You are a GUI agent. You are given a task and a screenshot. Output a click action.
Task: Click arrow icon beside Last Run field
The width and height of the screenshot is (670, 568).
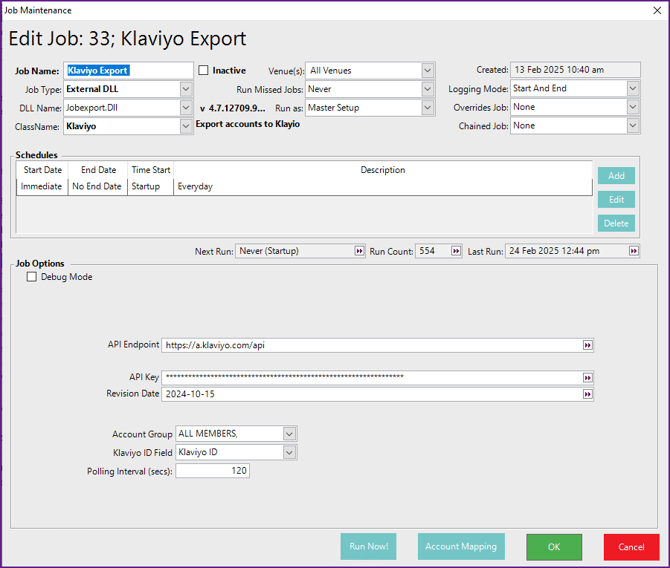click(x=633, y=251)
